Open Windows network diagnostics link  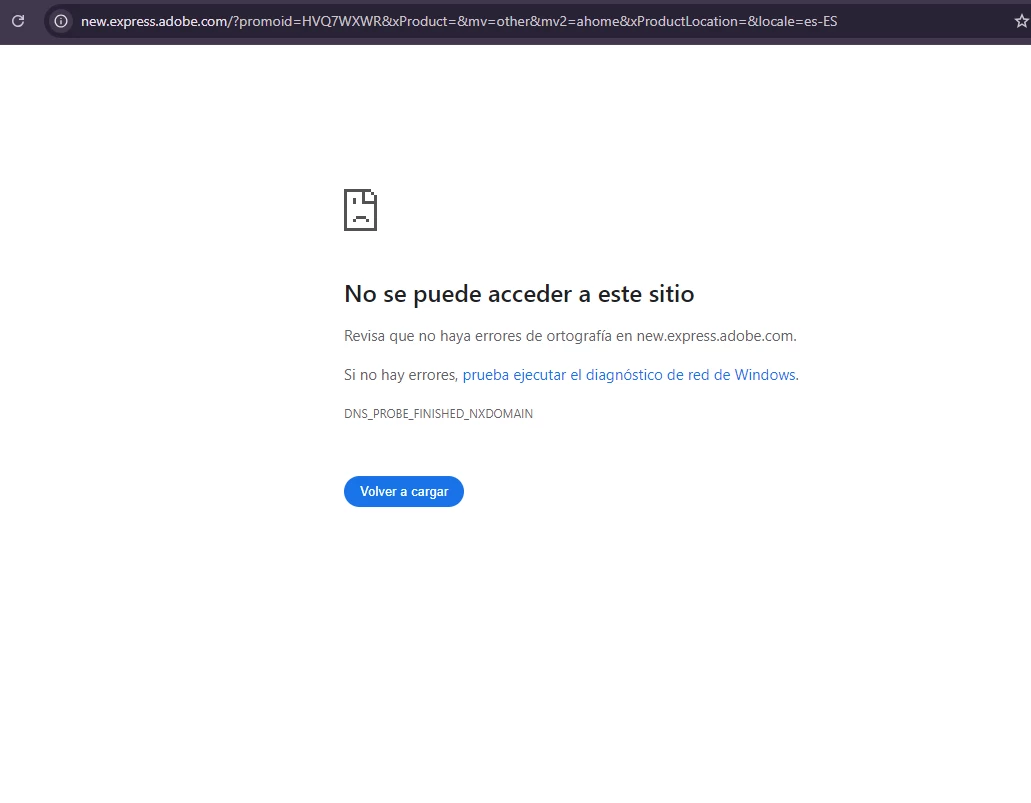pyautogui.click(x=629, y=375)
